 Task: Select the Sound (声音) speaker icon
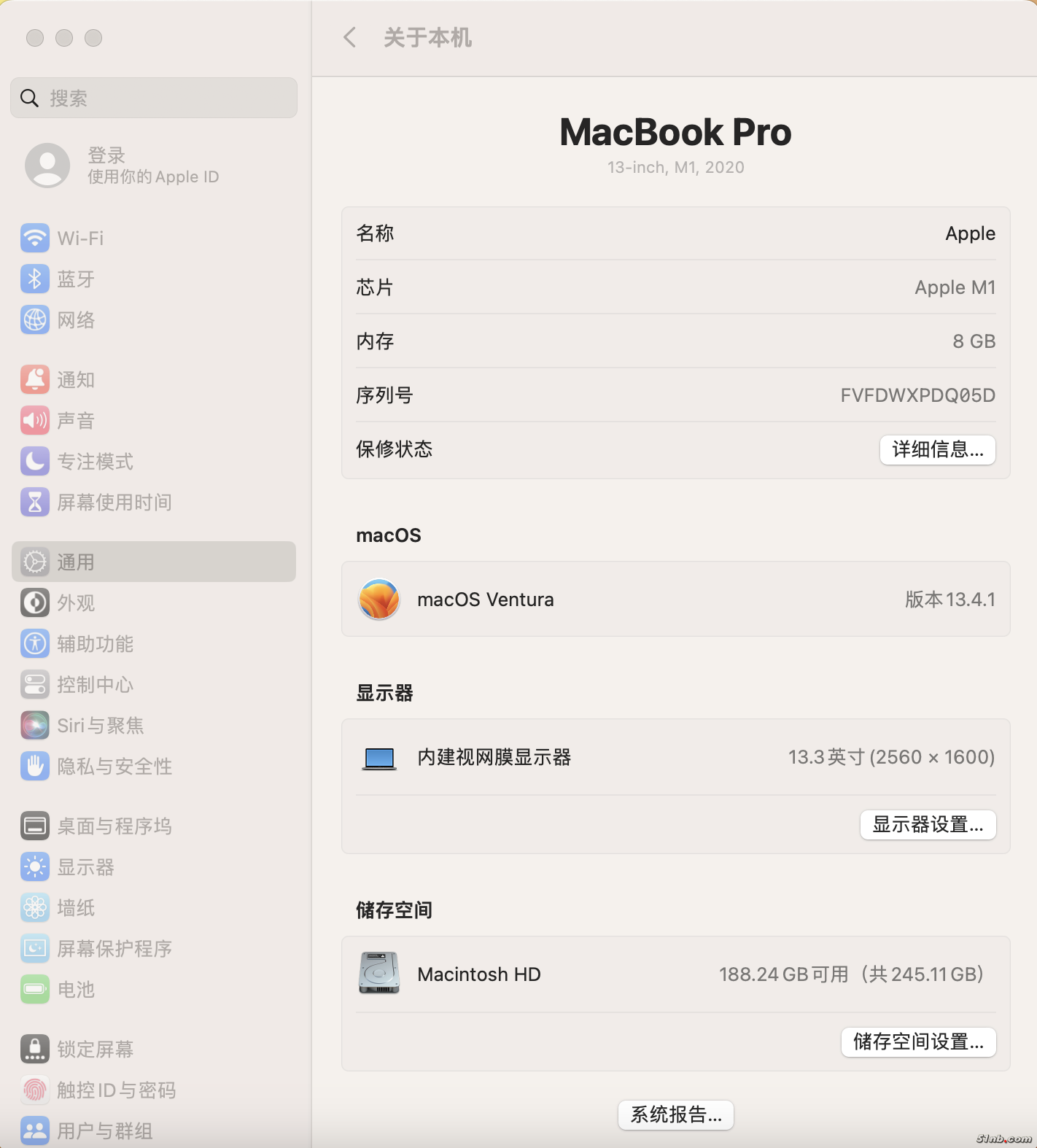pos(35,420)
